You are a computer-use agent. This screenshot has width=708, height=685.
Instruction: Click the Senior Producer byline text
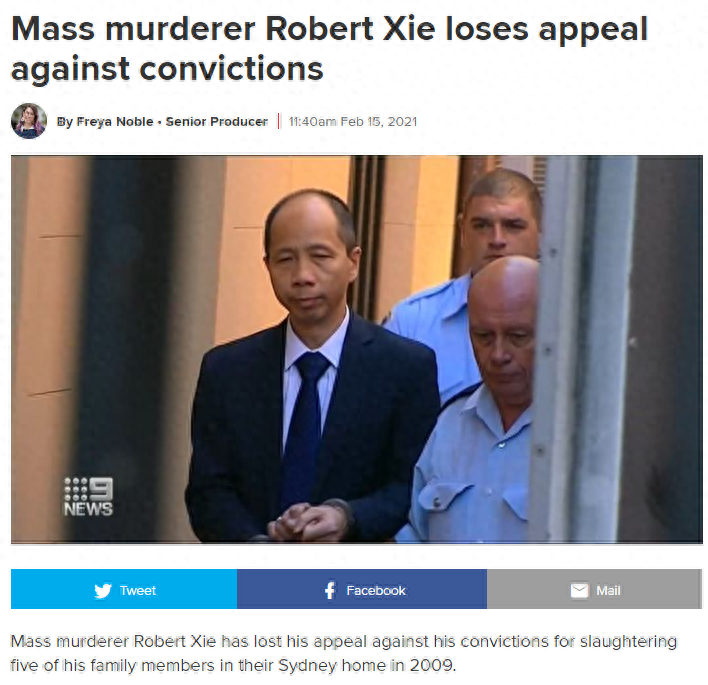(x=217, y=122)
